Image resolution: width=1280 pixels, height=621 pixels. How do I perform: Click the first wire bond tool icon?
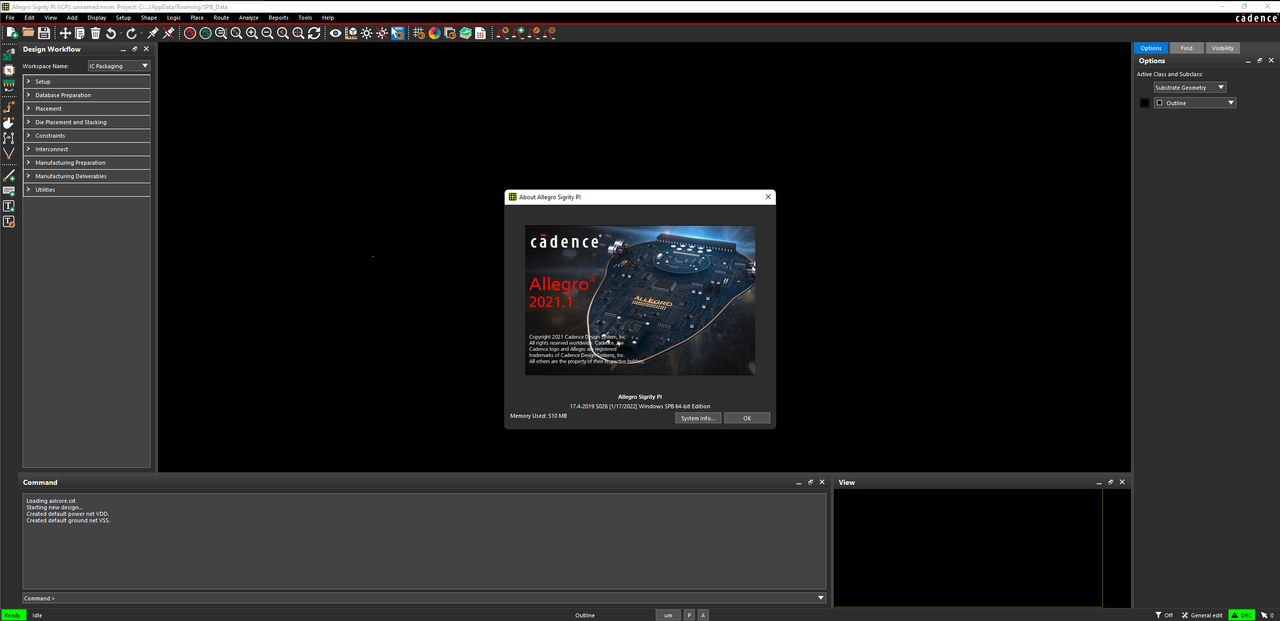click(x=503, y=33)
